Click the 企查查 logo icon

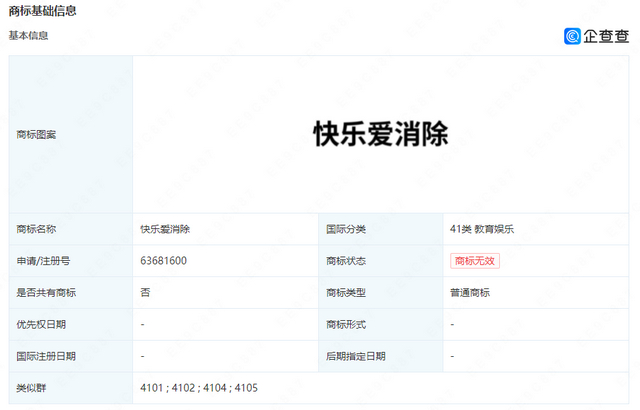tap(572, 36)
